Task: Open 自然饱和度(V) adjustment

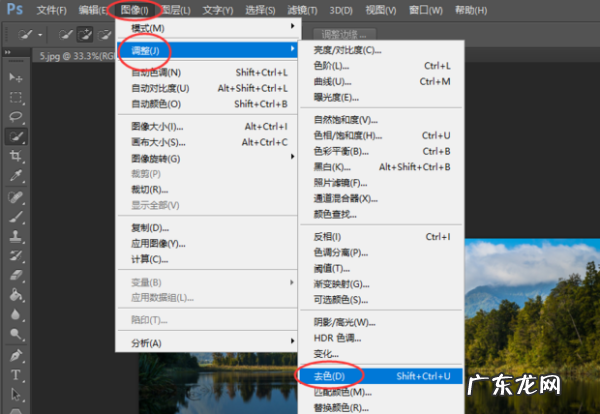Action: 381,120
